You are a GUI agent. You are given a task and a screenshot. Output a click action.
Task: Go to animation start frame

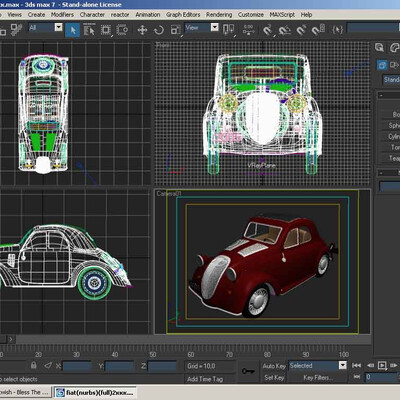coord(357,366)
